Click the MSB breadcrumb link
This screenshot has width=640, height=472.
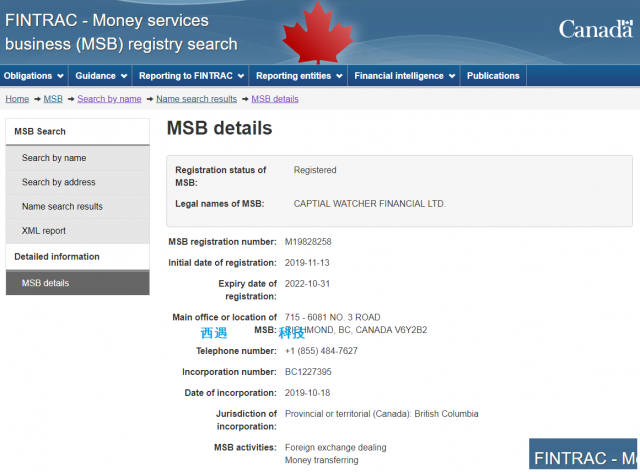pos(53,99)
